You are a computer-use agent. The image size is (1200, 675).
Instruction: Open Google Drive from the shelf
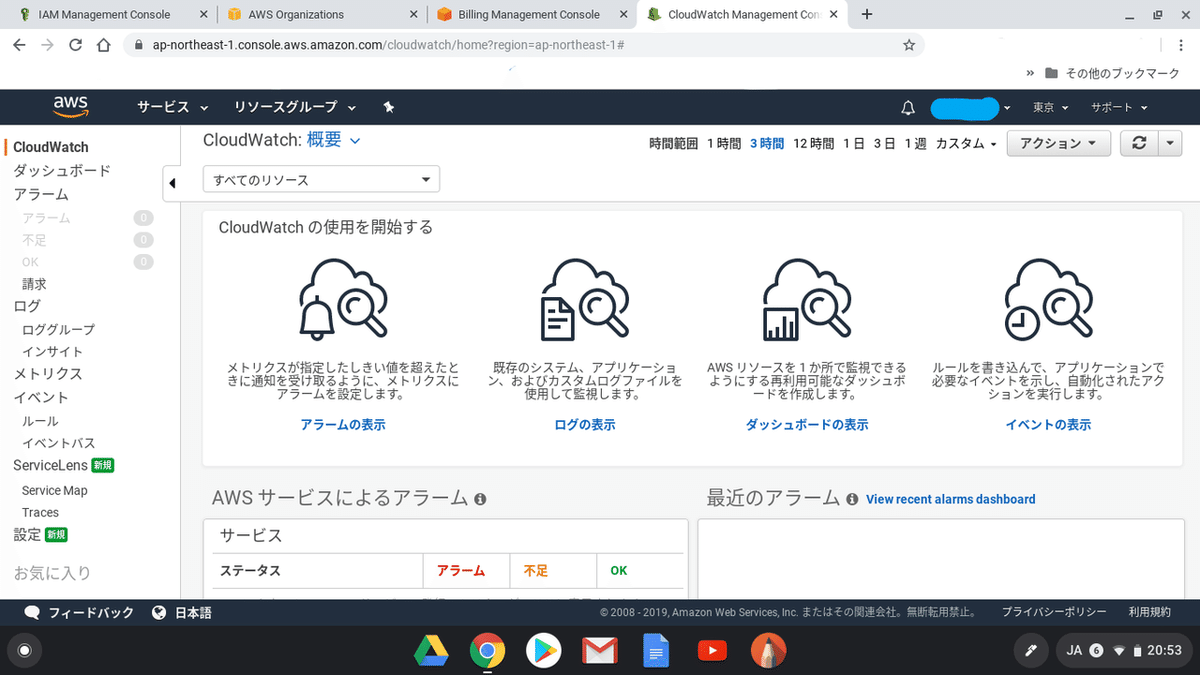tap(430, 652)
